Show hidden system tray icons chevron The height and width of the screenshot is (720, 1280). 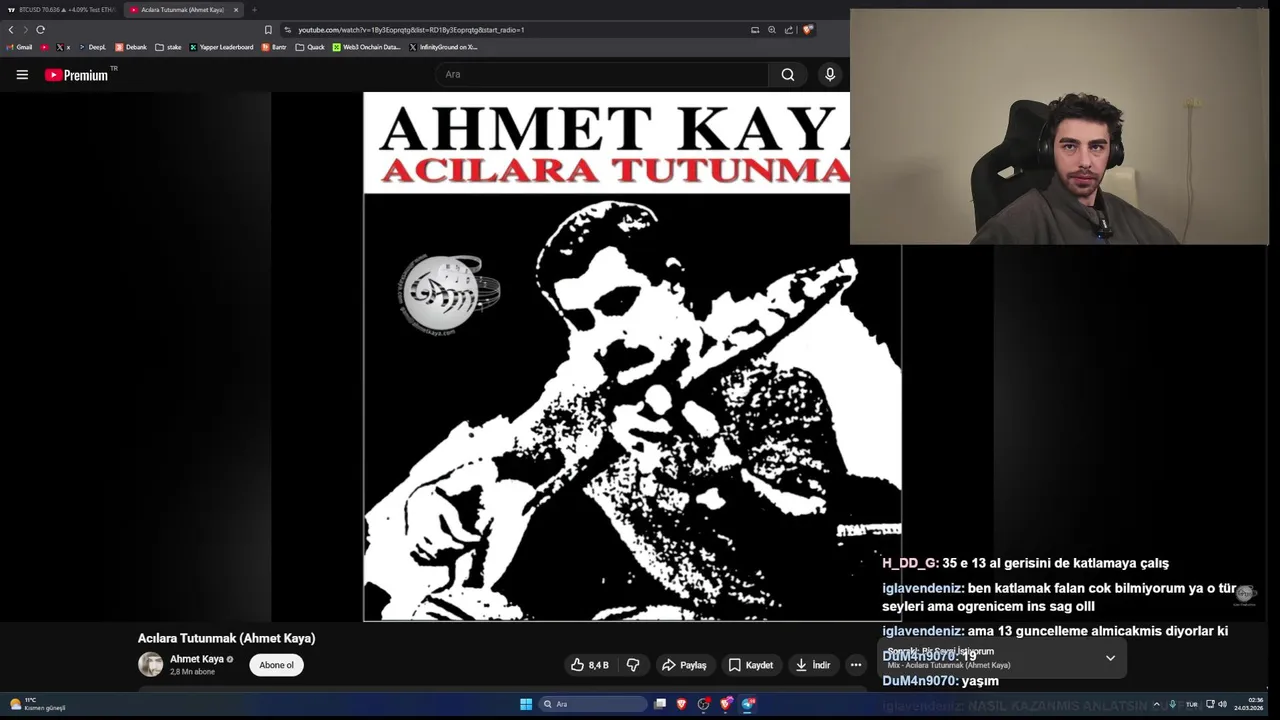(1156, 704)
